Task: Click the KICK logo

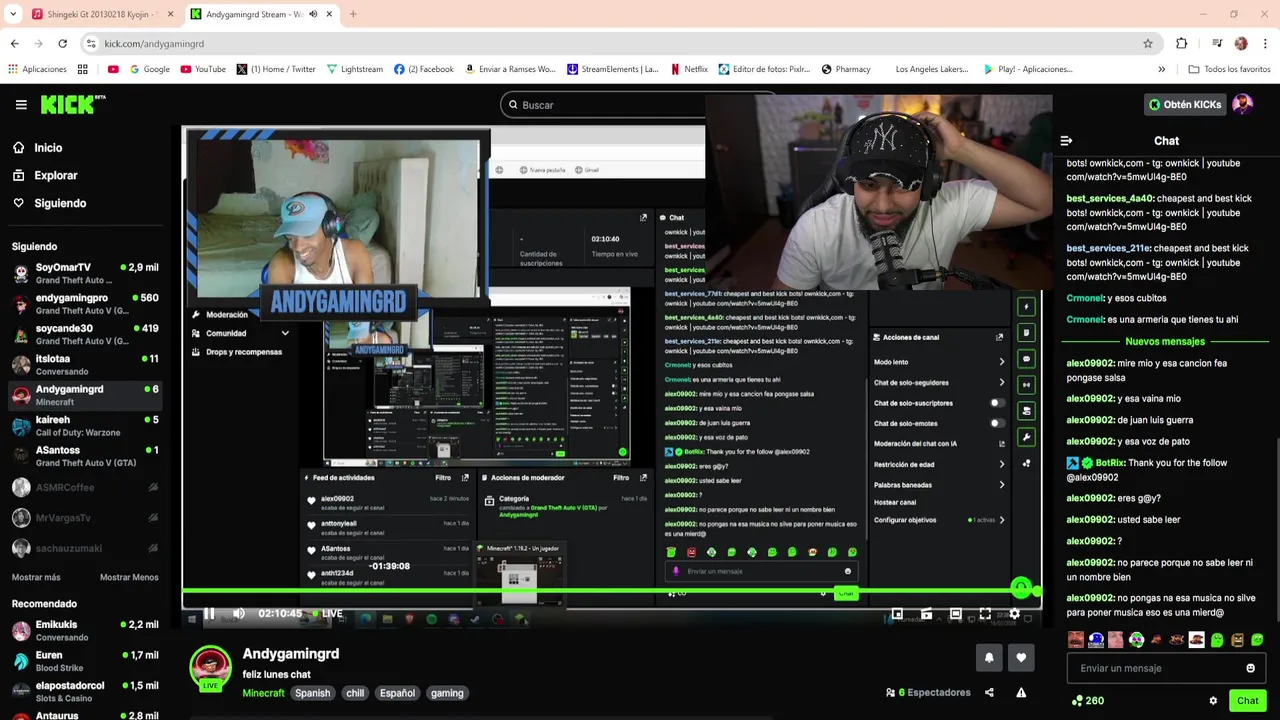Action: pos(73,104)
